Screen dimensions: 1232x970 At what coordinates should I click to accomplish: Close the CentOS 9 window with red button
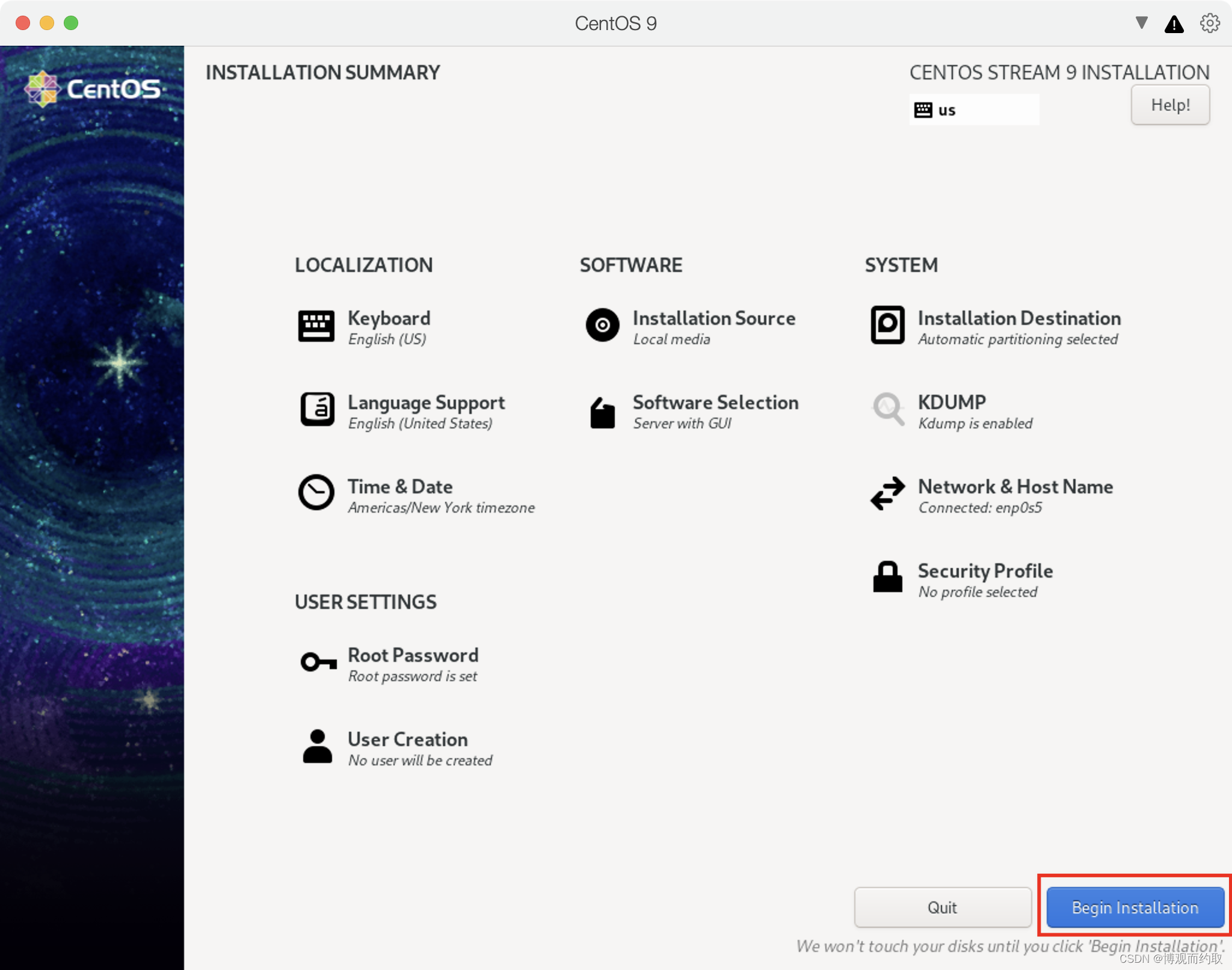[23, 23]
